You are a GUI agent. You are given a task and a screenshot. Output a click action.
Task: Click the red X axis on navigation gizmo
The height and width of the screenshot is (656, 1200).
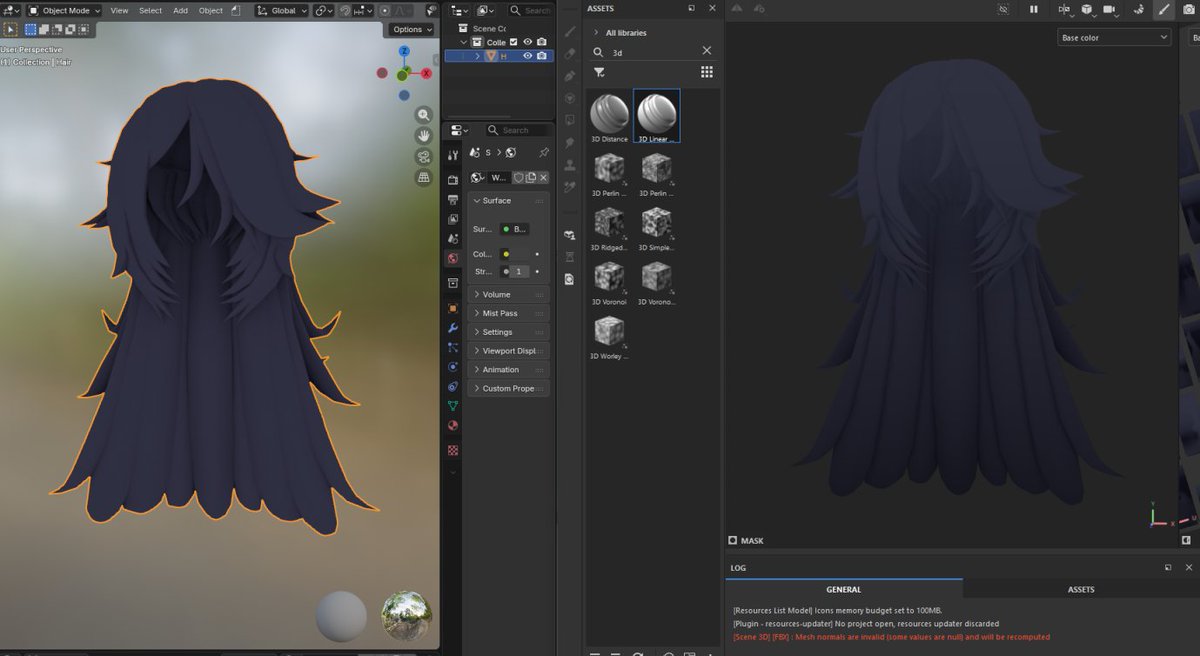tap(427, 73)
